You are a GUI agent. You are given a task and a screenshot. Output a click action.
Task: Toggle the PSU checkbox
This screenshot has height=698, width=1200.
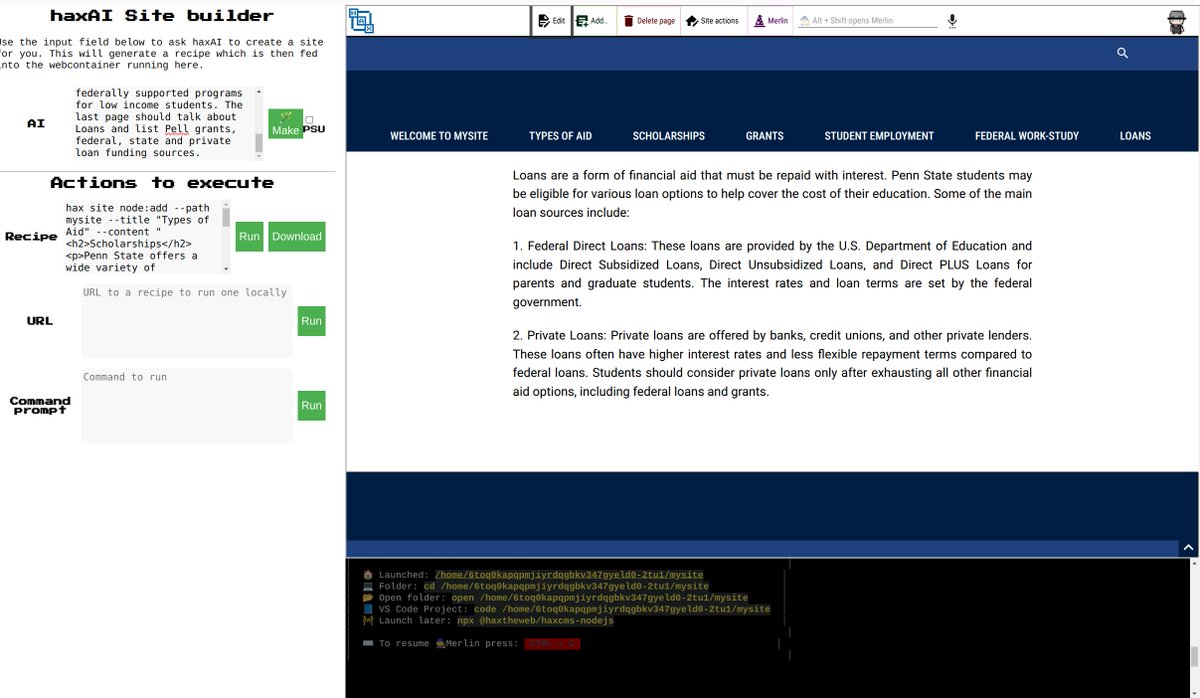(309, 120)
